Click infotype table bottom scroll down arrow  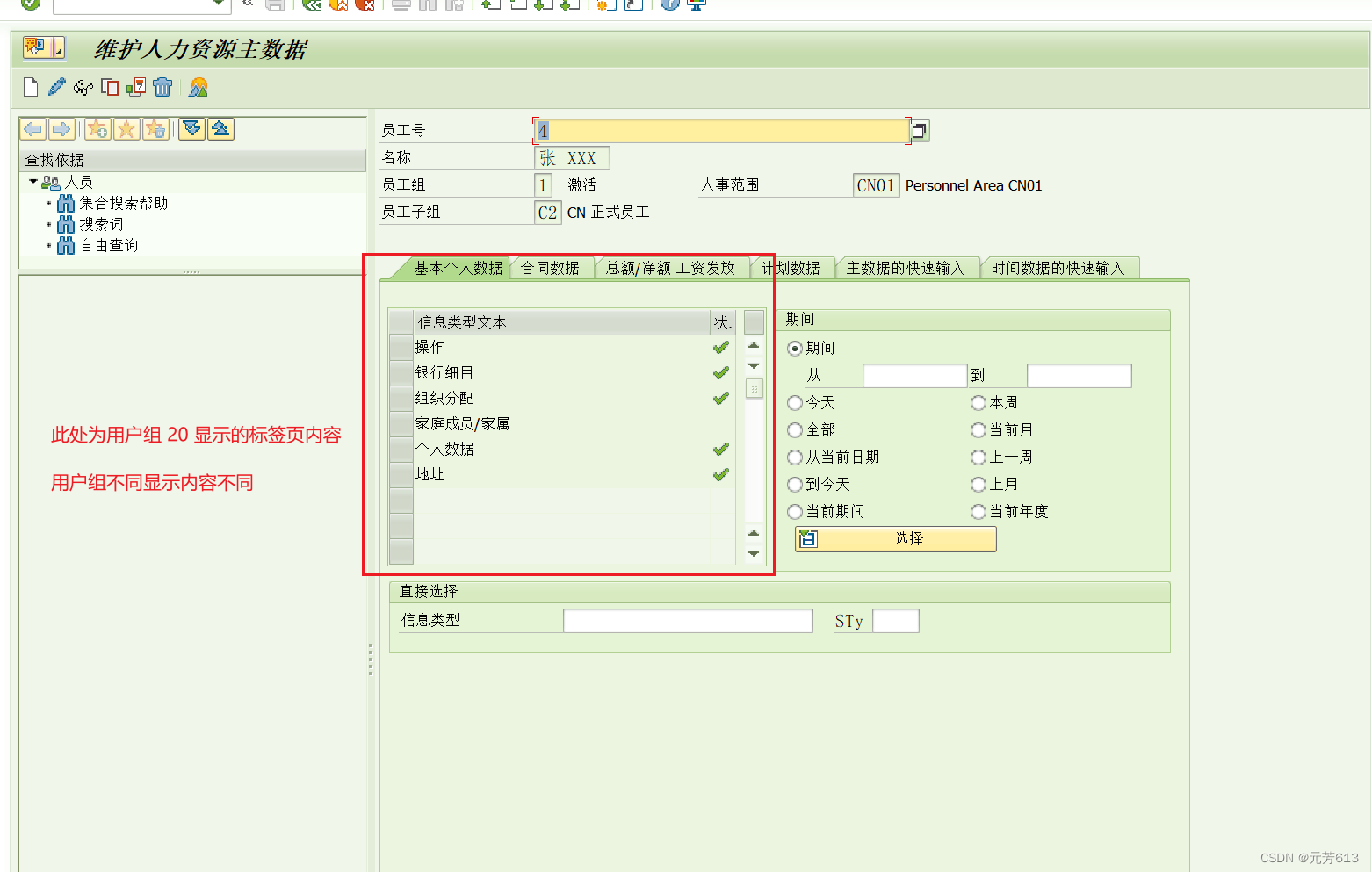754,554
